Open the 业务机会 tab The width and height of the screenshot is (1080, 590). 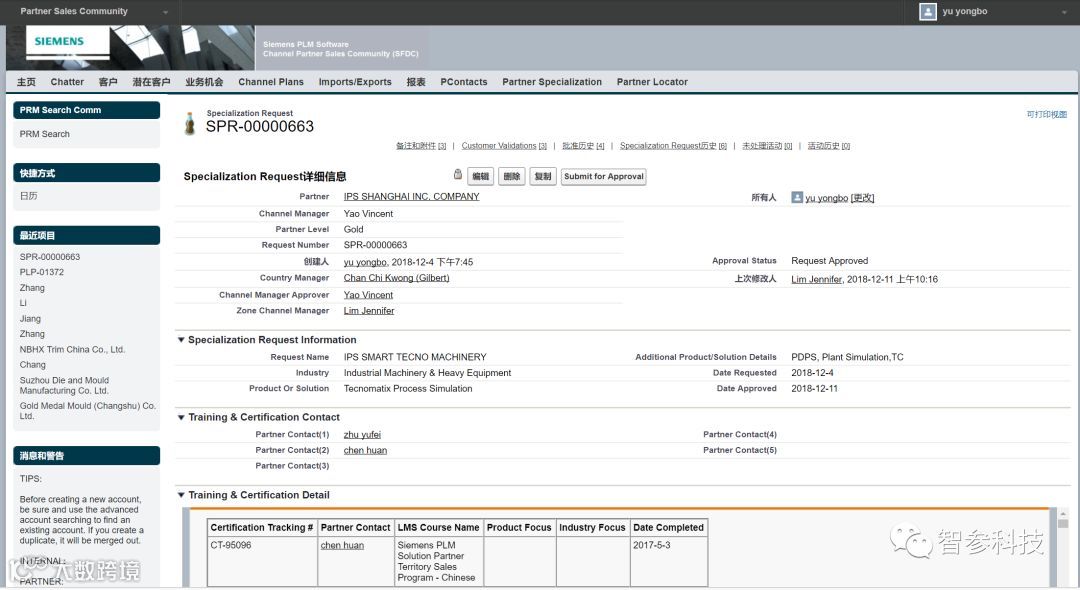click(204, 82)
